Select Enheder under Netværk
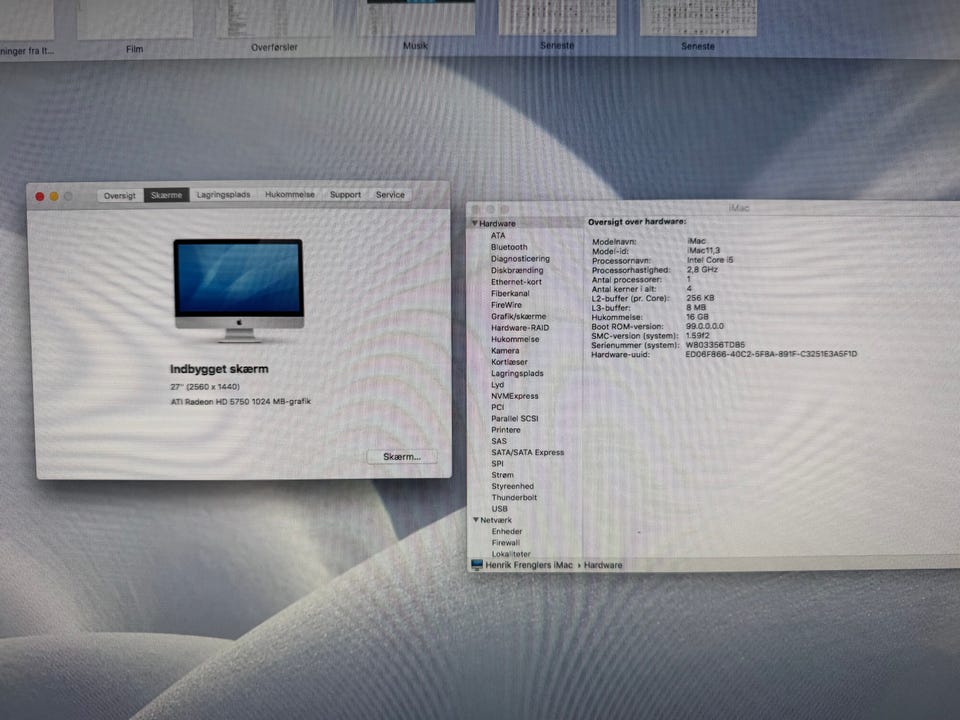960x720 pixels. (507, 531)
